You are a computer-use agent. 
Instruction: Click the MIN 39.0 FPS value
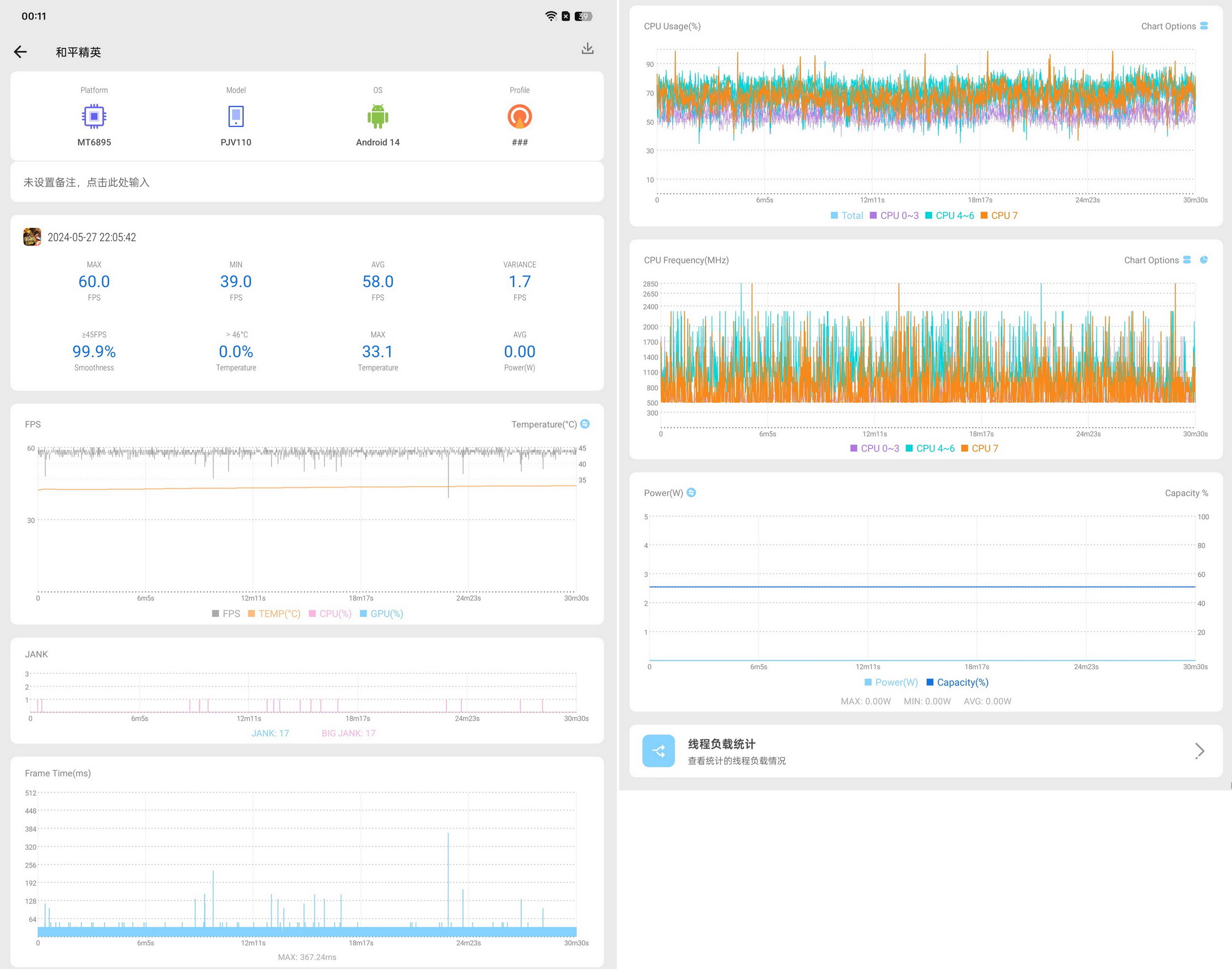tap(236, 281)
